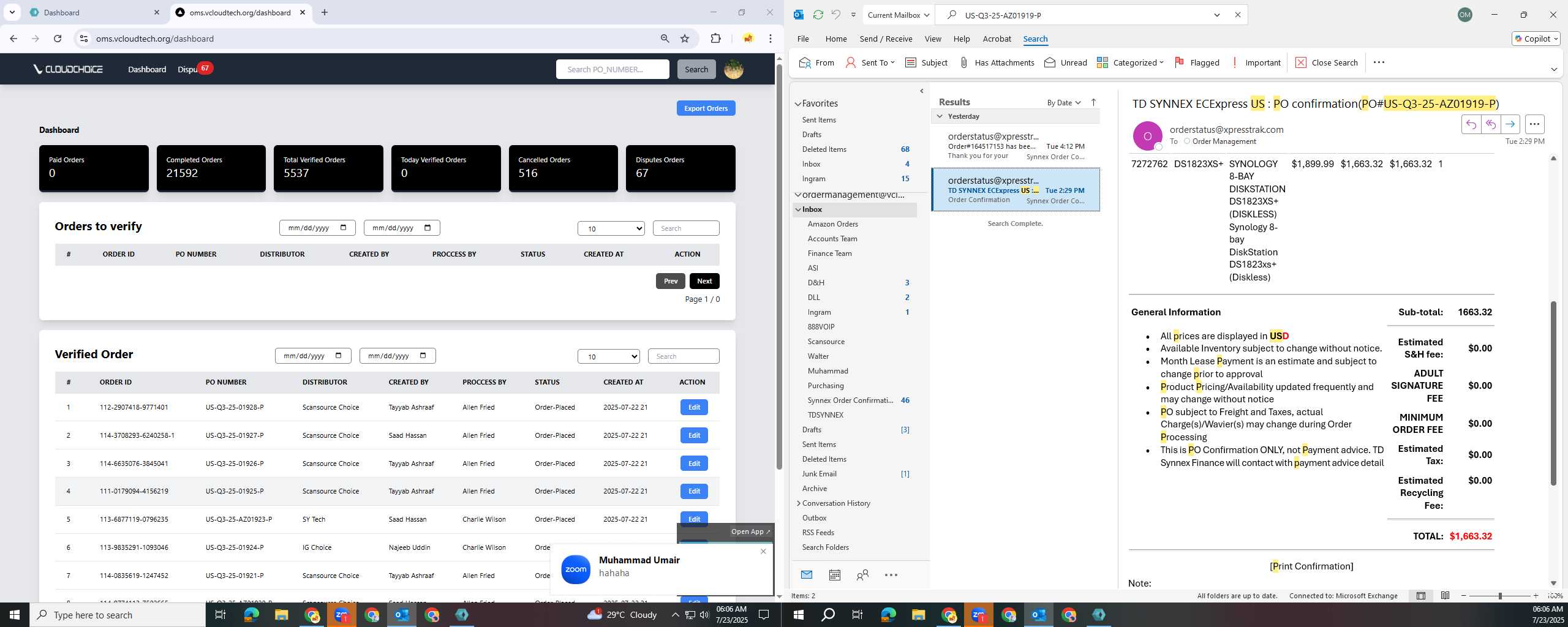Screen dimensions: 1568x627
Task: Filter results by Flagged
Action: tap(1197, 62)
